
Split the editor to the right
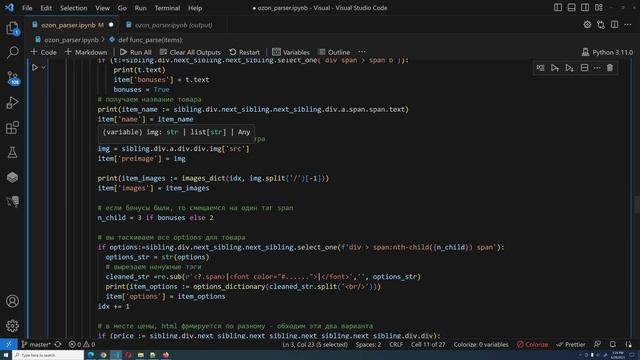[614, 25]
